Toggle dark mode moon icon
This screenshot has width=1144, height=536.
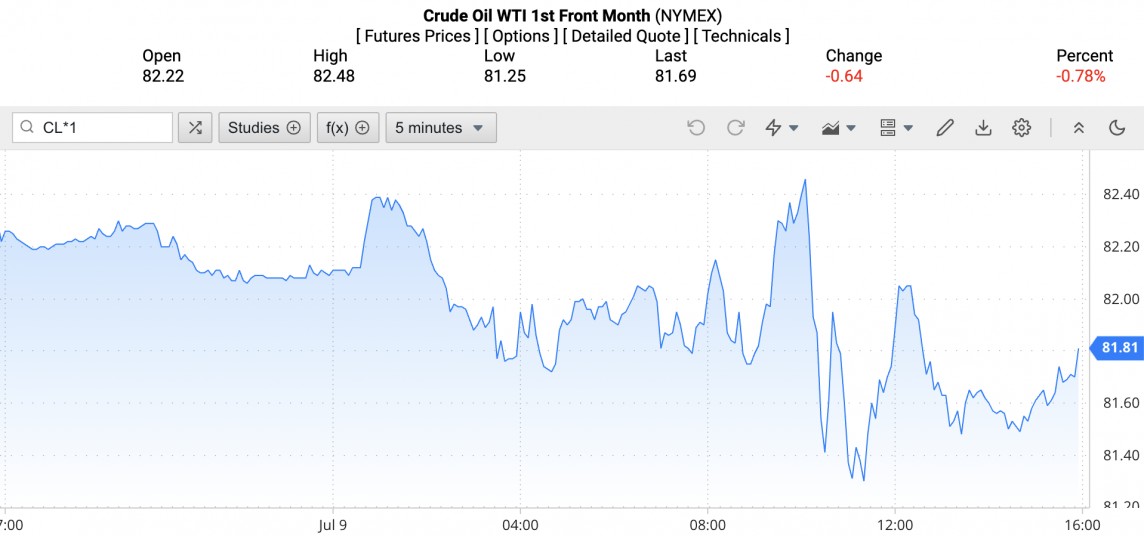coord(1117,128)
